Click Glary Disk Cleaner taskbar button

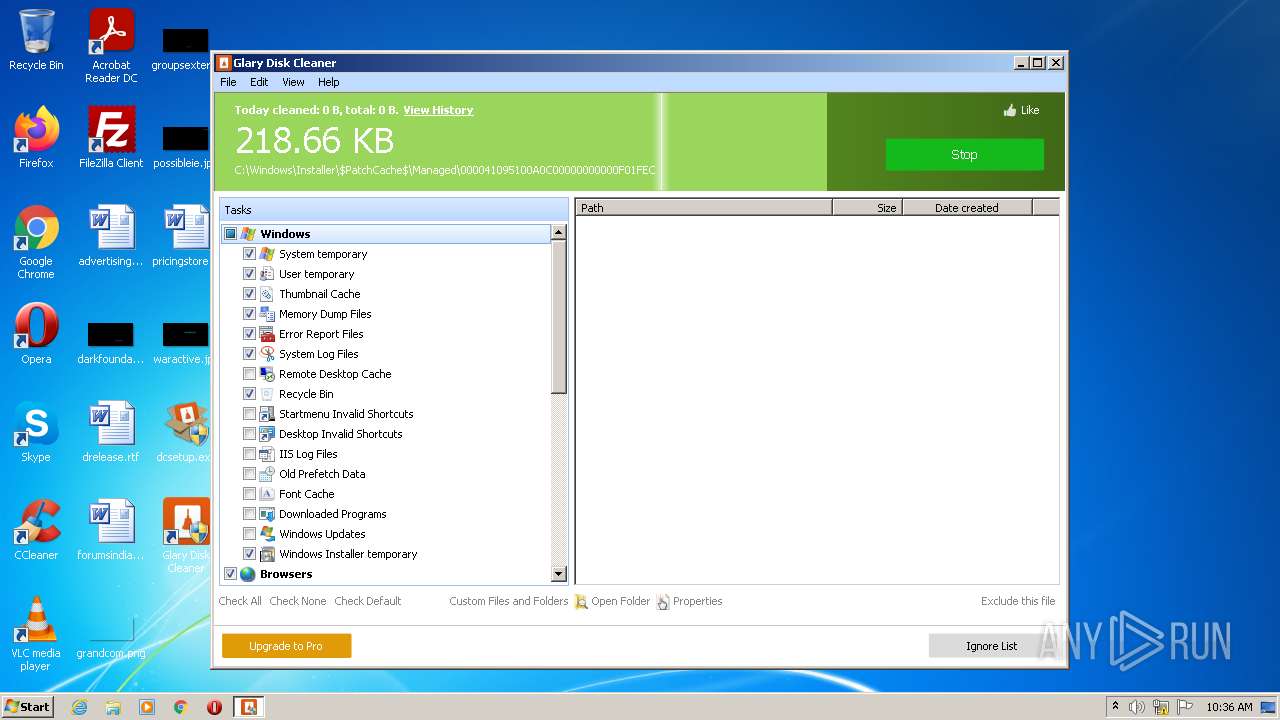(248, 707)
